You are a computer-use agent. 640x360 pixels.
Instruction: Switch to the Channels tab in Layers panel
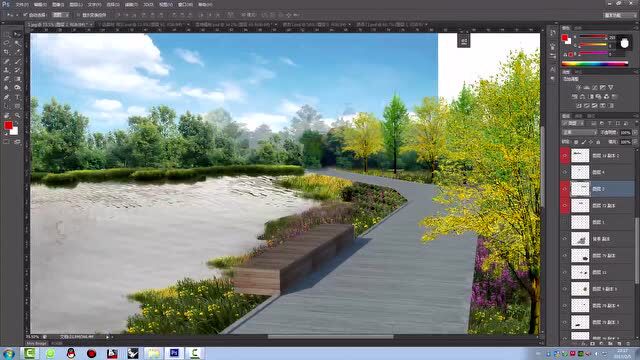click(579, 116)
